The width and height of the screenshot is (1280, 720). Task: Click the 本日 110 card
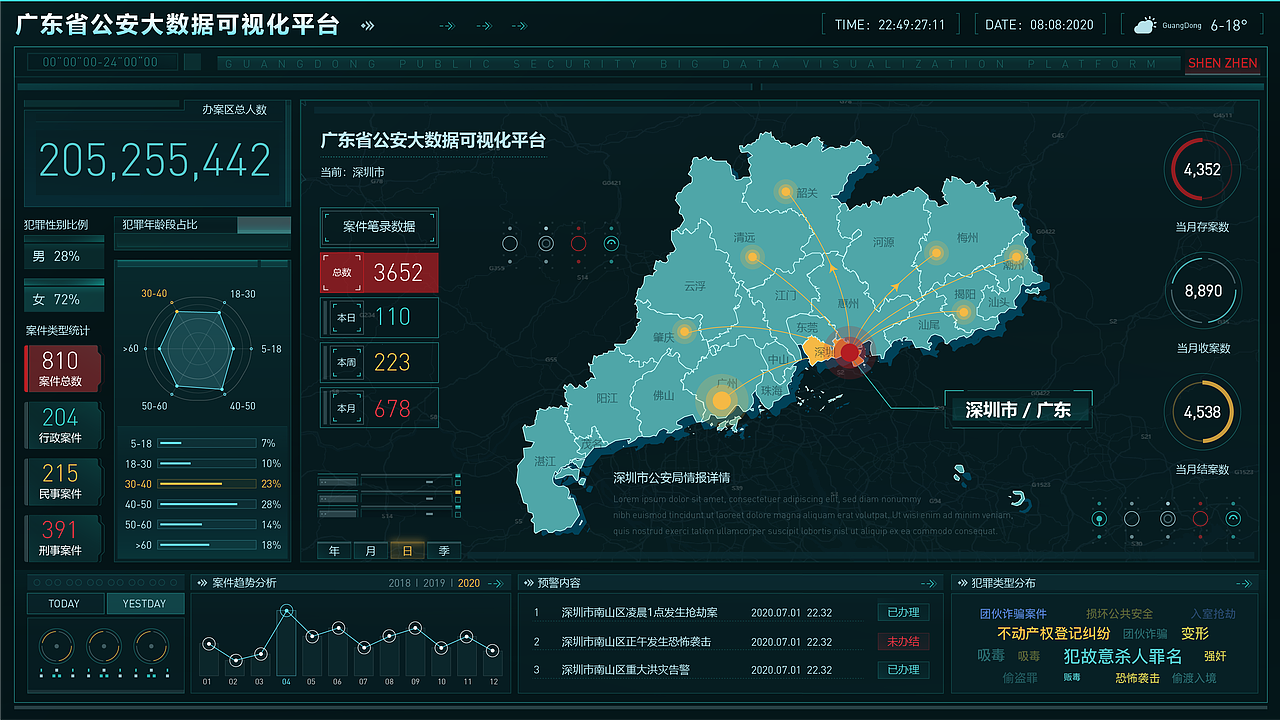379,317
